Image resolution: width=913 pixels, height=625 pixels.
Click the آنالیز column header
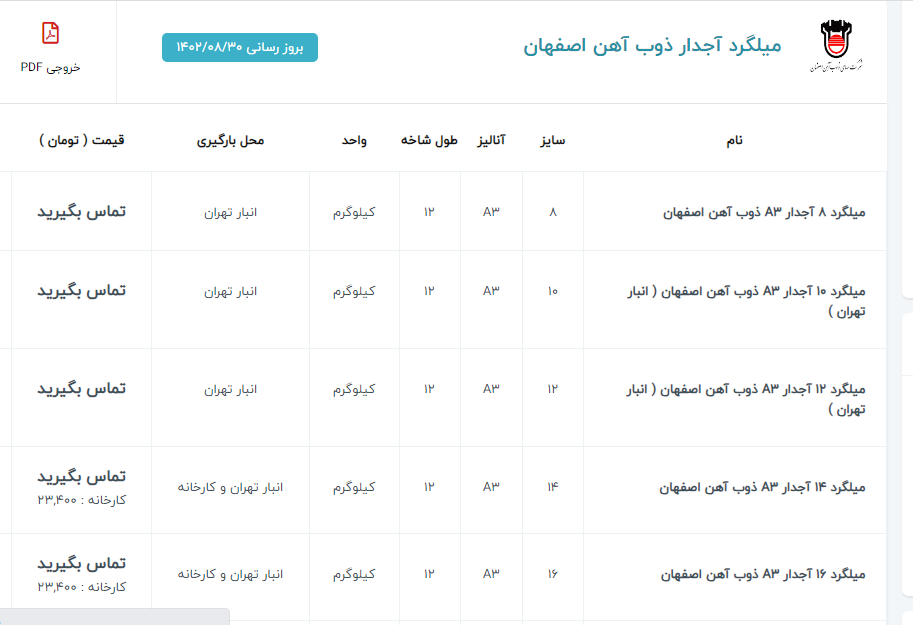click(x=490, y=140)
